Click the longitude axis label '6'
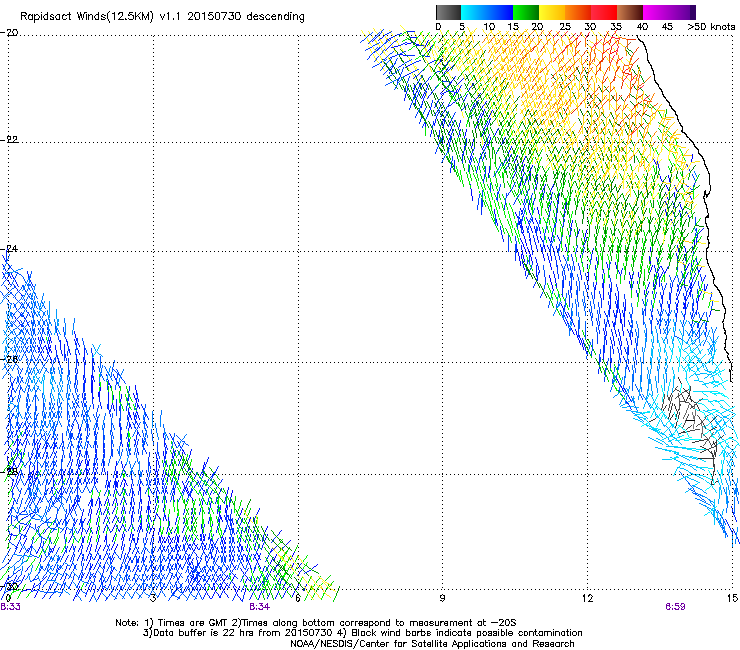 click(x=298, y=598)
